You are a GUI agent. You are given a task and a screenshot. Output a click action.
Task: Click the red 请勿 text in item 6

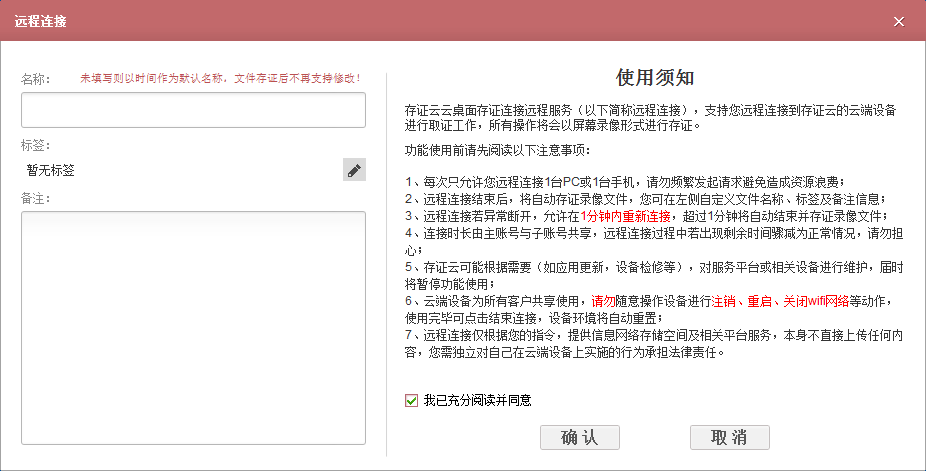[603, 301]
